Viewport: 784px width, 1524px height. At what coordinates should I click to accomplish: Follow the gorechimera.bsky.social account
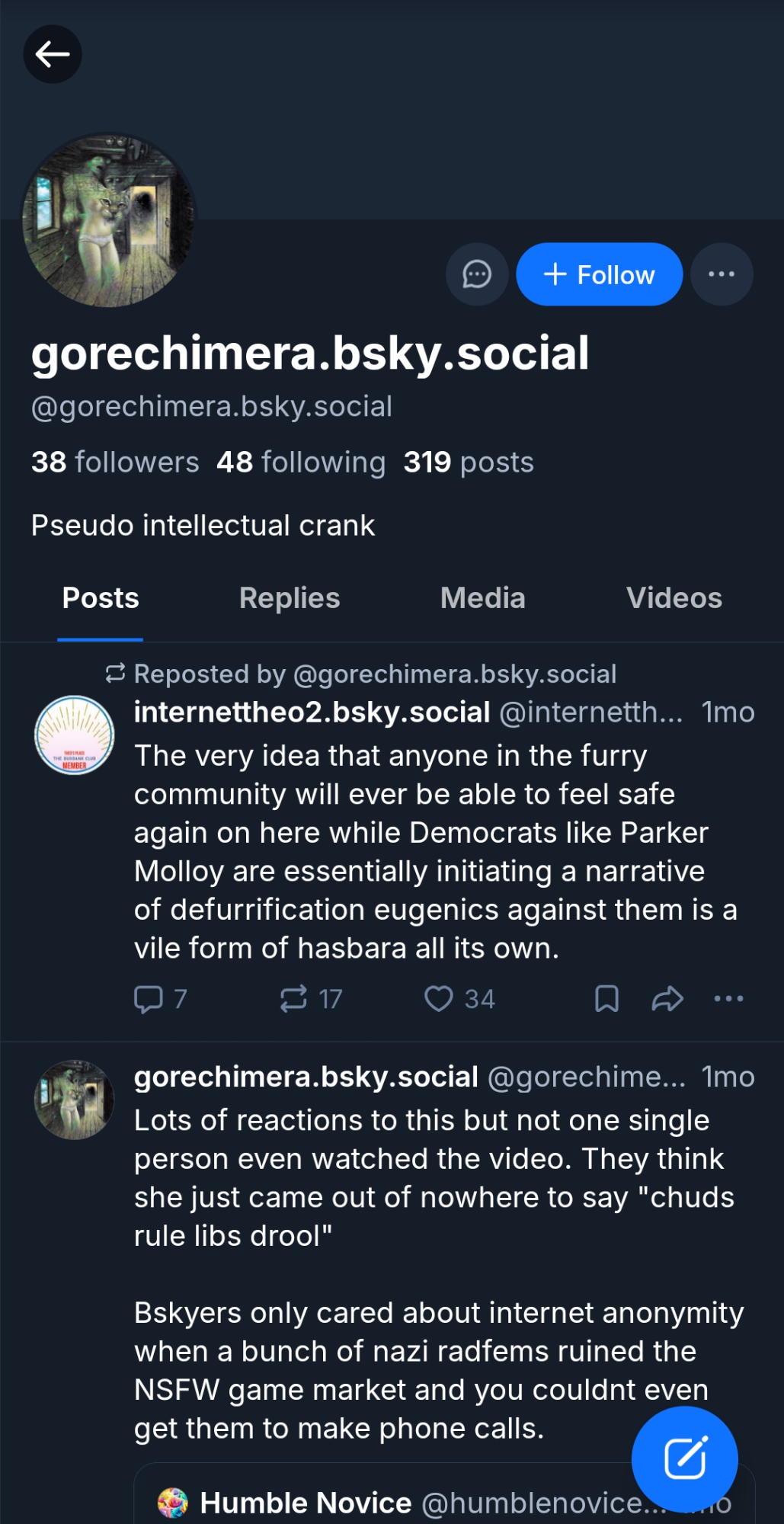click(x=599, y=274)
